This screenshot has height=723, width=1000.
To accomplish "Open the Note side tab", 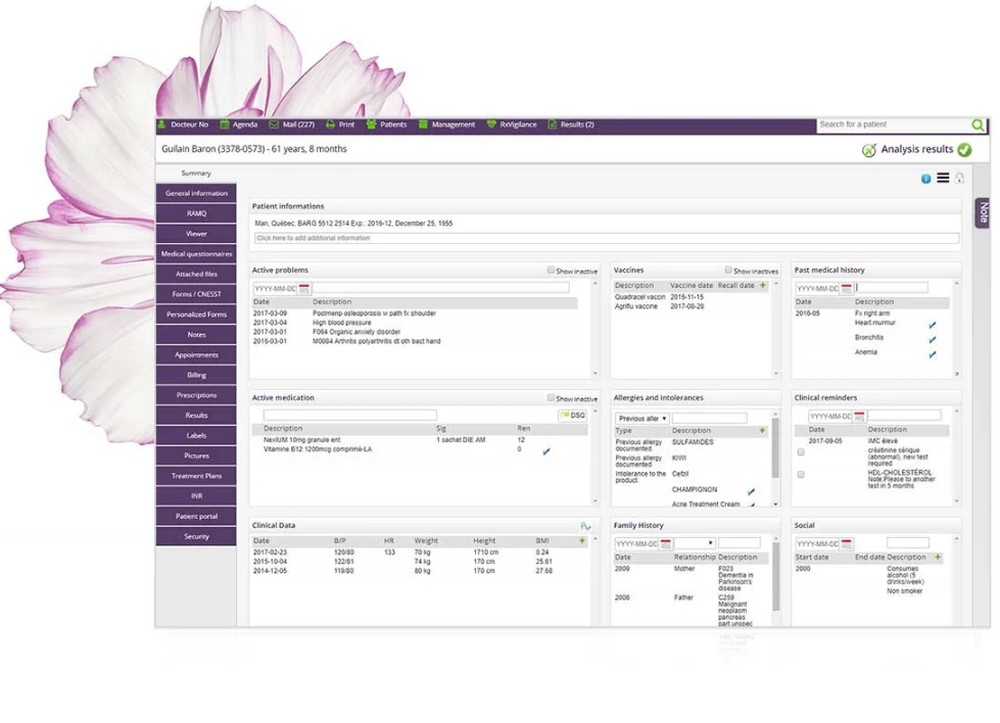I will pyautogui.click(x=983, y=212).
